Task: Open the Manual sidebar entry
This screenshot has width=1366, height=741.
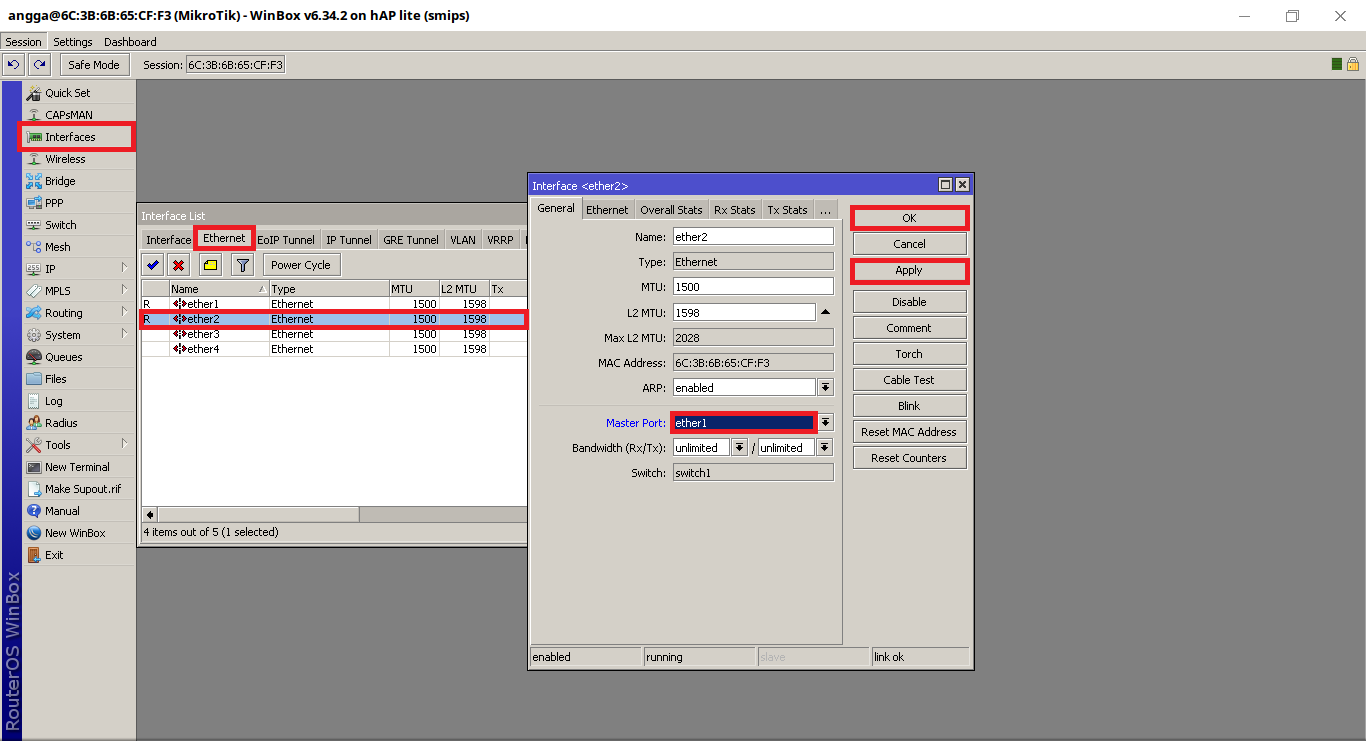Action: [x=78, y=511]
